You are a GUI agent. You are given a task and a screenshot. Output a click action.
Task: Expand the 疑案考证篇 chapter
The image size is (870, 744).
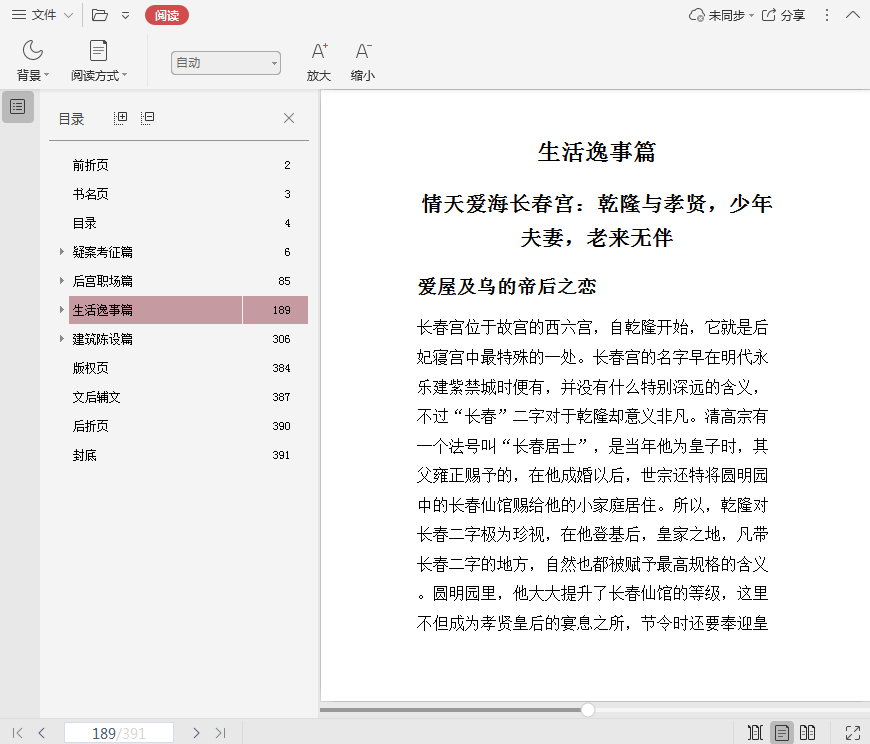tap(61, 252)
